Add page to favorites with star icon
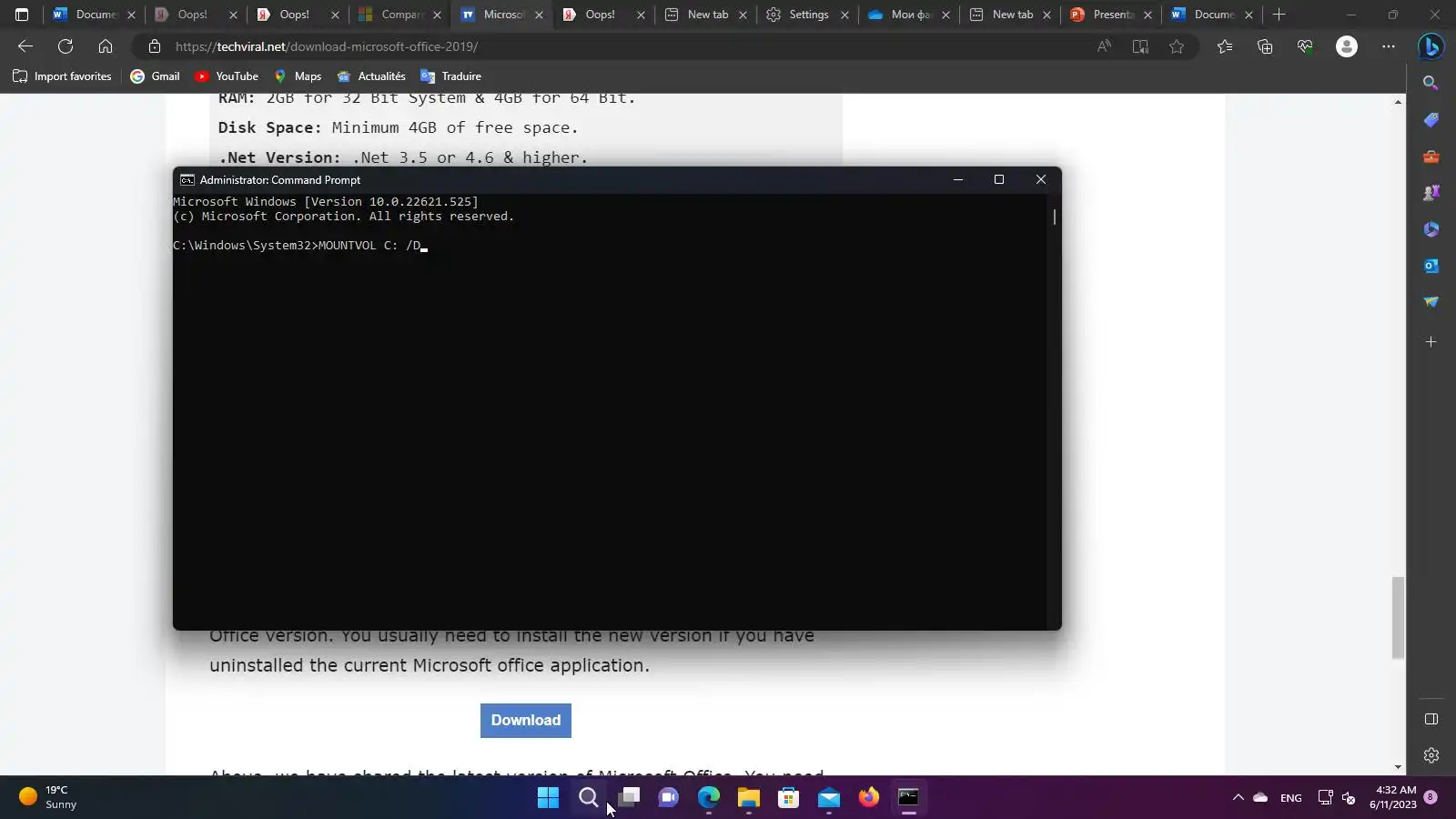Screen dimensions: 1456x819 (x=1177, y=46)
